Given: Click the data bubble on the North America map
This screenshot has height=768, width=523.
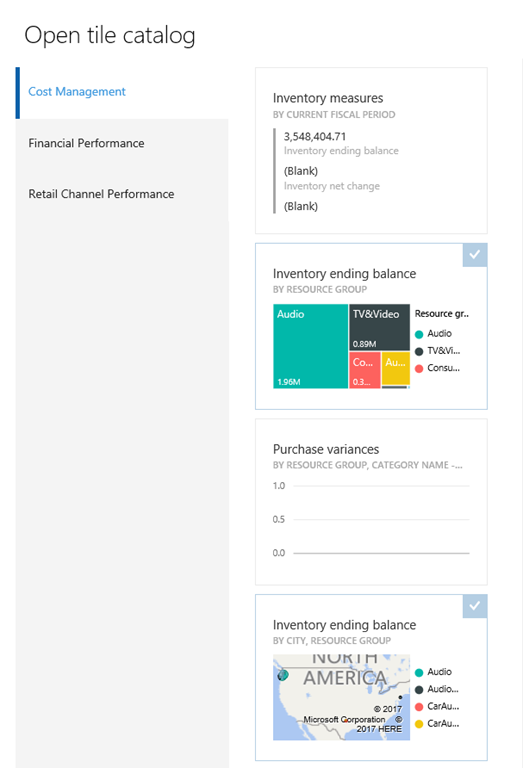Looking at the screenshot, I should (x=283, y=675).
